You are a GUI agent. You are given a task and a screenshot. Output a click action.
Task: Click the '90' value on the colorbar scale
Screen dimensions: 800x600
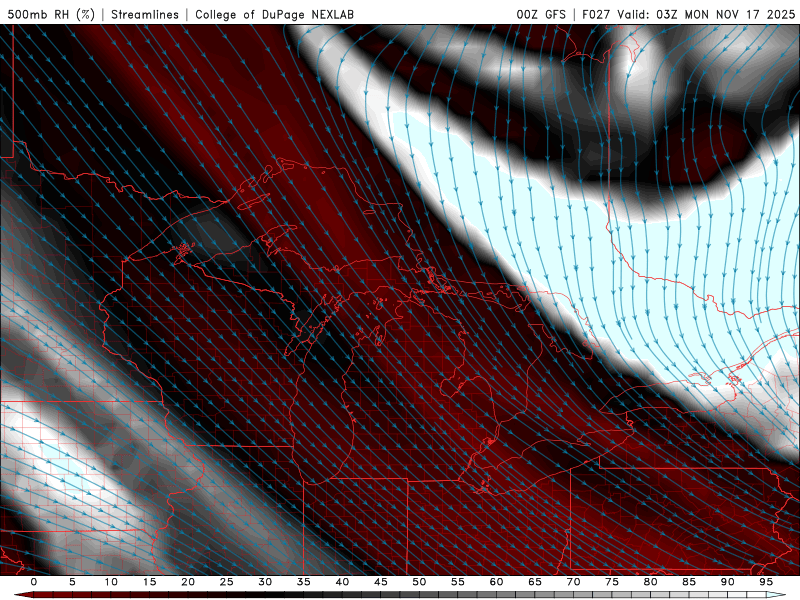coord(728,582)
